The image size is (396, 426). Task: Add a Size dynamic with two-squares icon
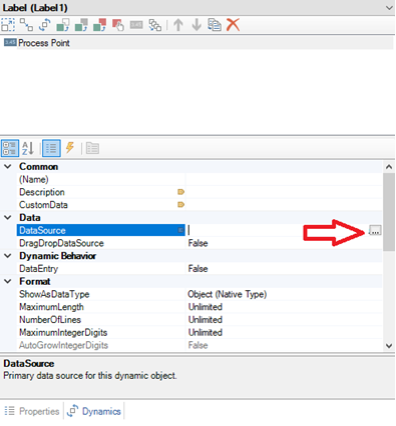click(26, 25)
